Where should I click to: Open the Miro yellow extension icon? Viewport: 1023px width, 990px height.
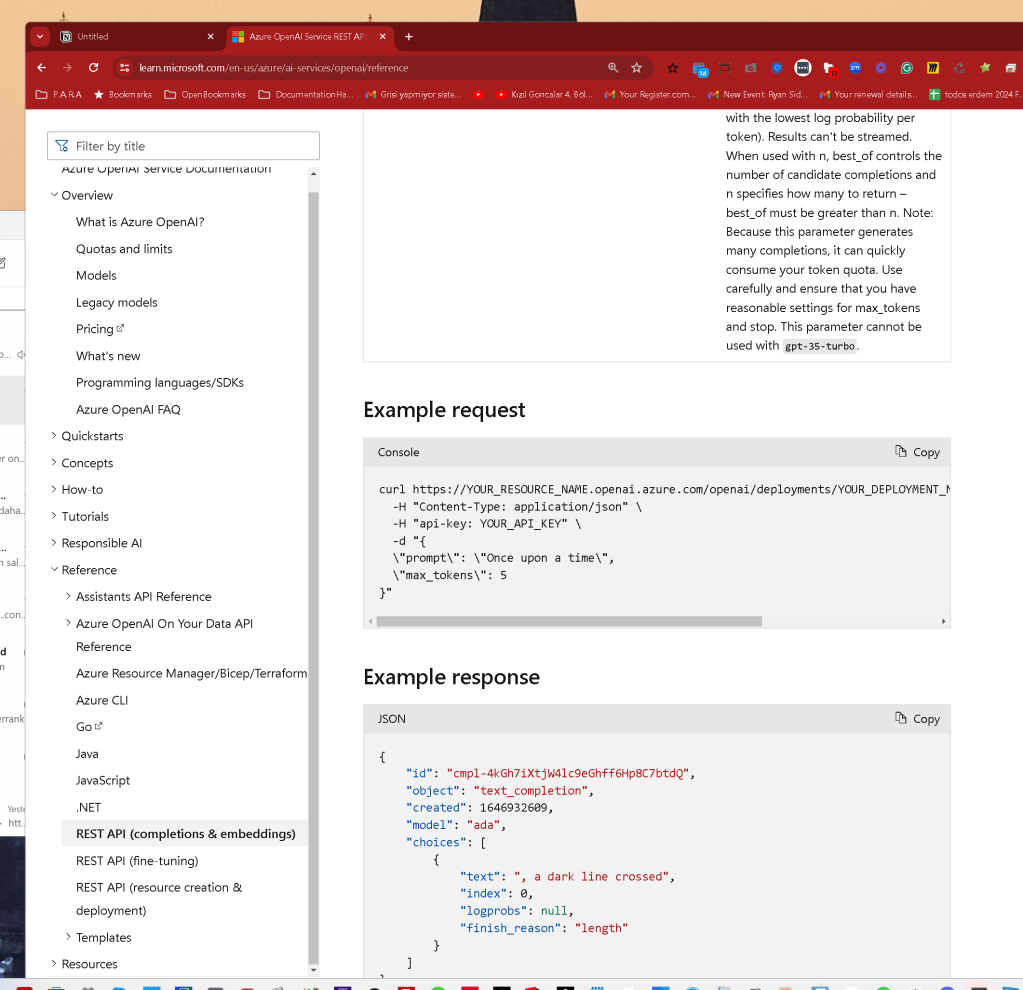click(933, 68)
